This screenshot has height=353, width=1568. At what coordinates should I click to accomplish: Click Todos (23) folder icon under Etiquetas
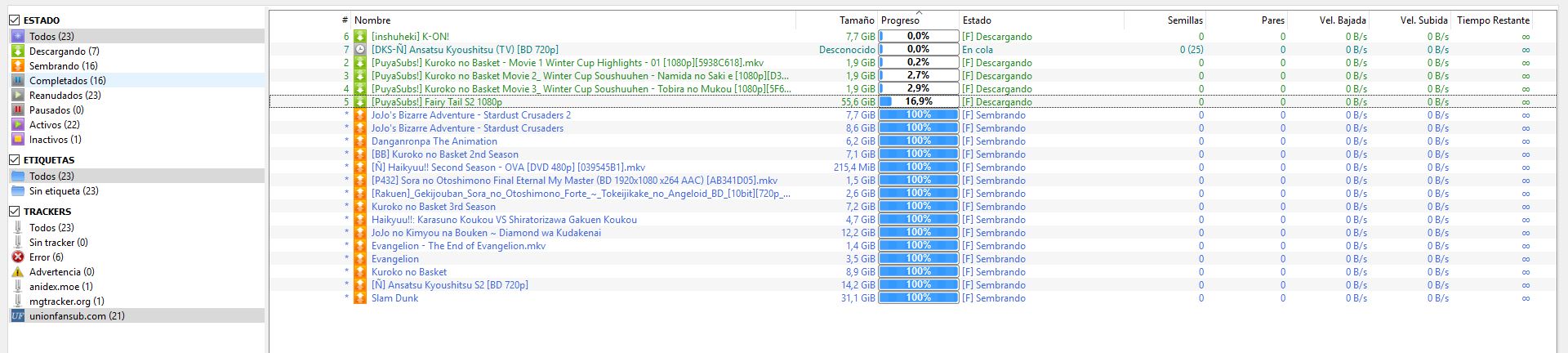point(18,176)
